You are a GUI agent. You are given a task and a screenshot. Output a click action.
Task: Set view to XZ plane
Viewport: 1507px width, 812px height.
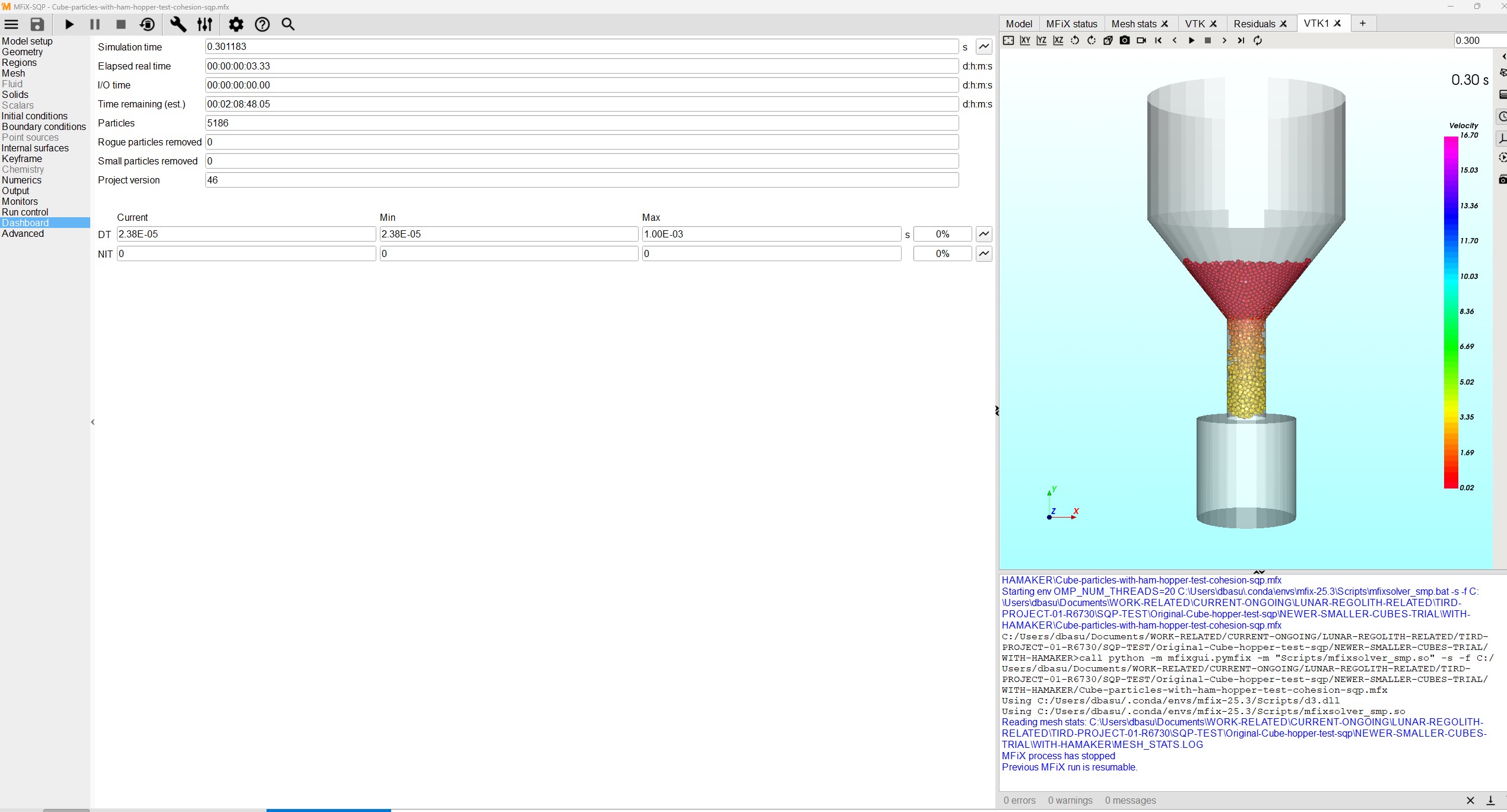coord(1058,40)
